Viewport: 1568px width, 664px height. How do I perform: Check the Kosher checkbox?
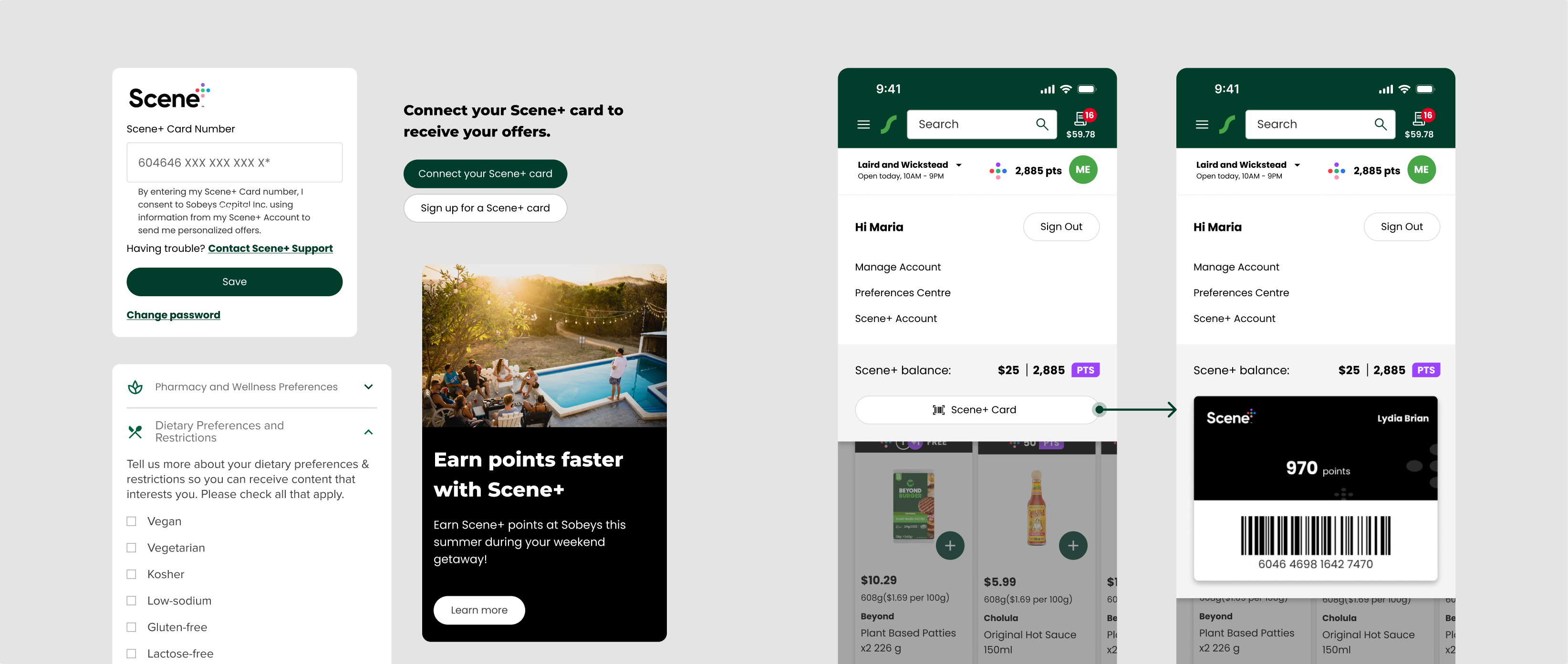[131, 574]
